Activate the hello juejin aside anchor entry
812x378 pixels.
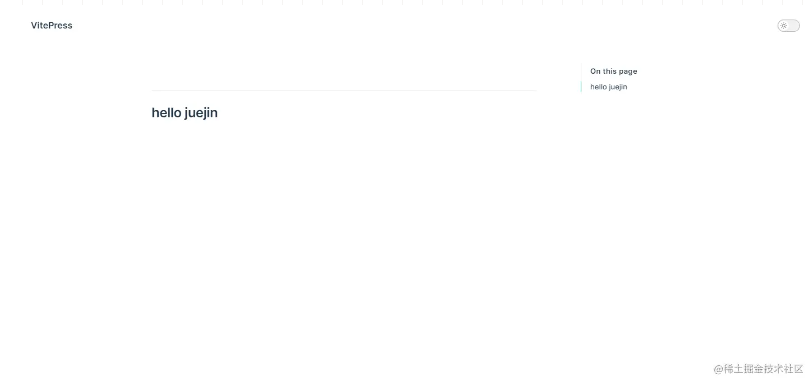[608, 87]
